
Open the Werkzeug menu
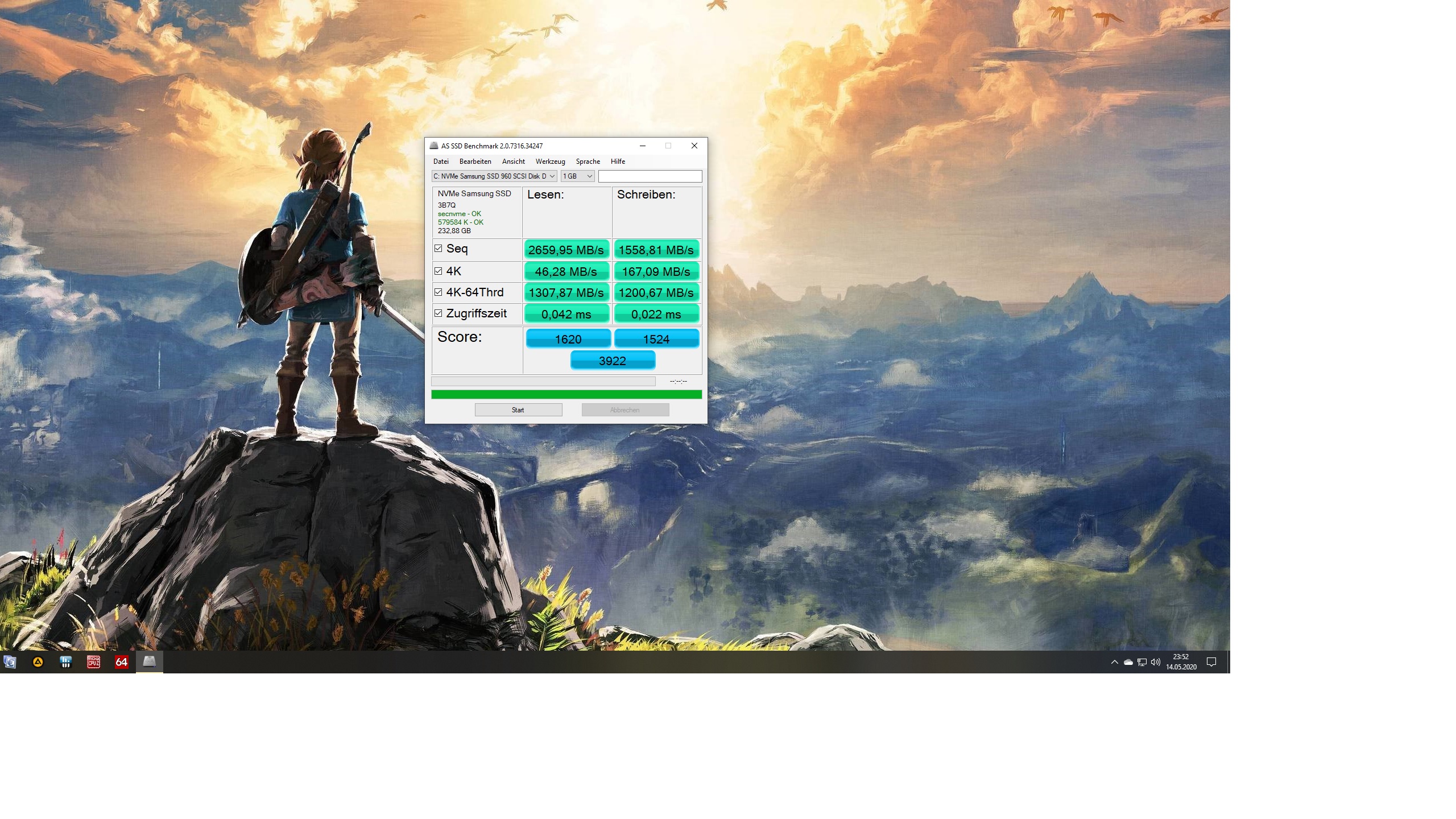coord(550,162)
